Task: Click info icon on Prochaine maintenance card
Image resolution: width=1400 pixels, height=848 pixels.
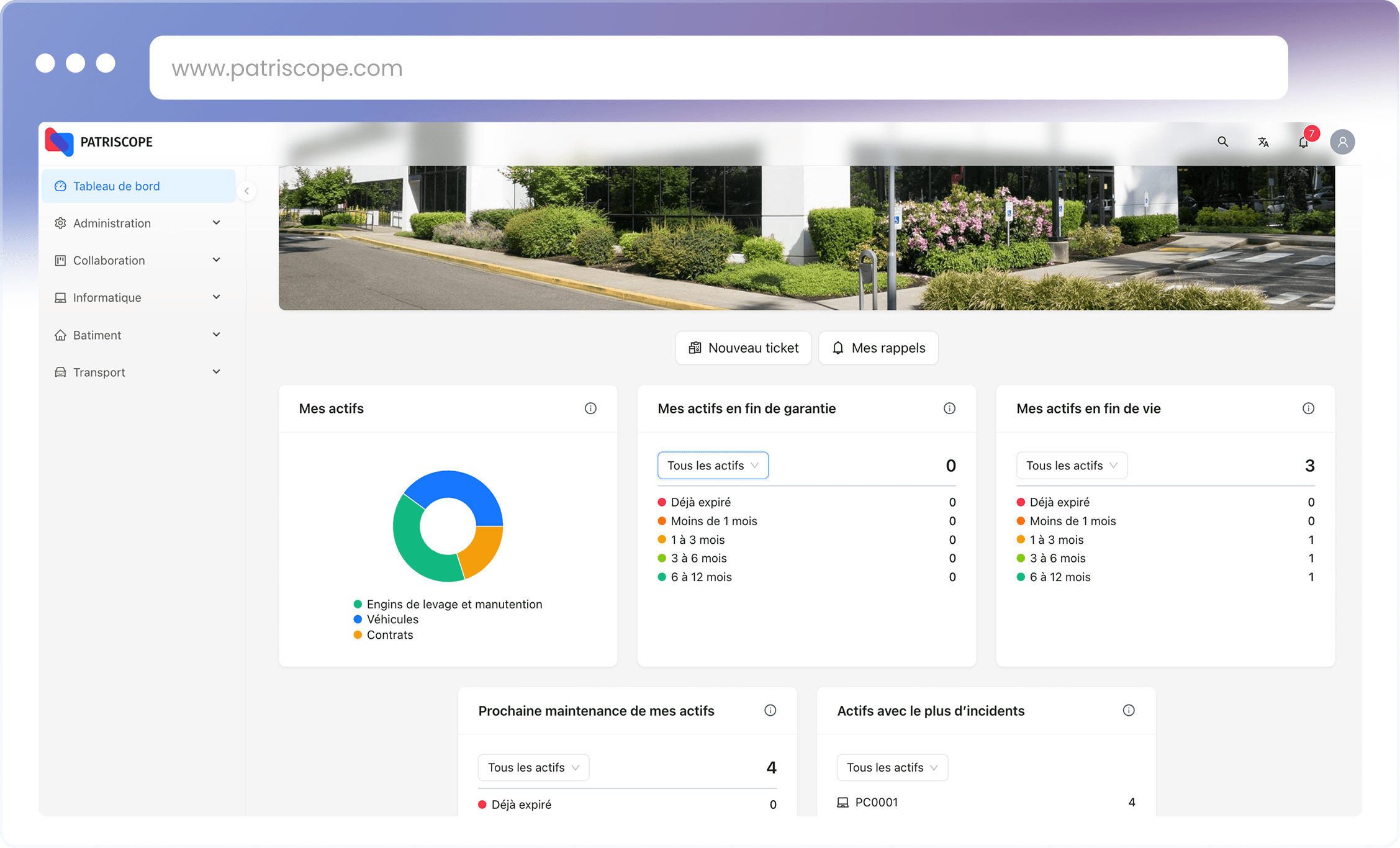Action: pyautogui.click(x=770, y=710)
